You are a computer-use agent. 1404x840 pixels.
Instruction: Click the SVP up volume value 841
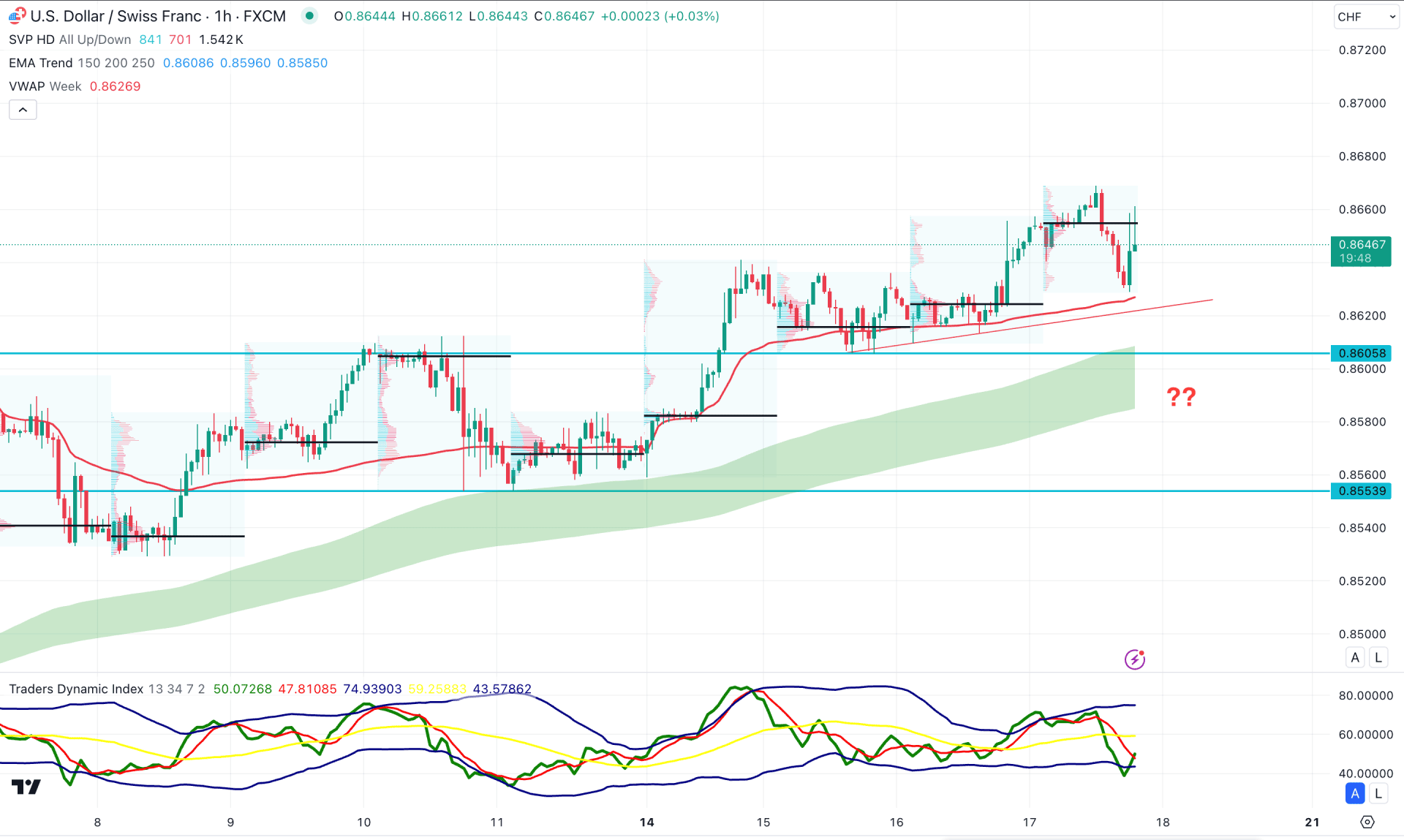click(x=151, y=39)
